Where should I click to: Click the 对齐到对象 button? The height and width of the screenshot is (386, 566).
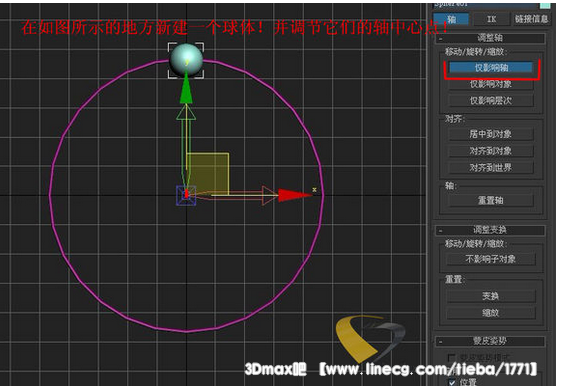tap(491, 151)
